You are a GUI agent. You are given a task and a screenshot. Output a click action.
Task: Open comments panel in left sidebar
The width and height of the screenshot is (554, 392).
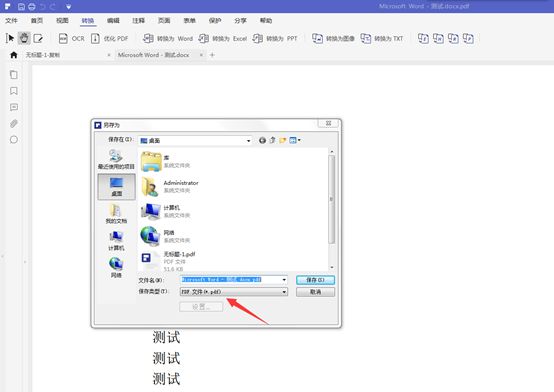(14, 107)
